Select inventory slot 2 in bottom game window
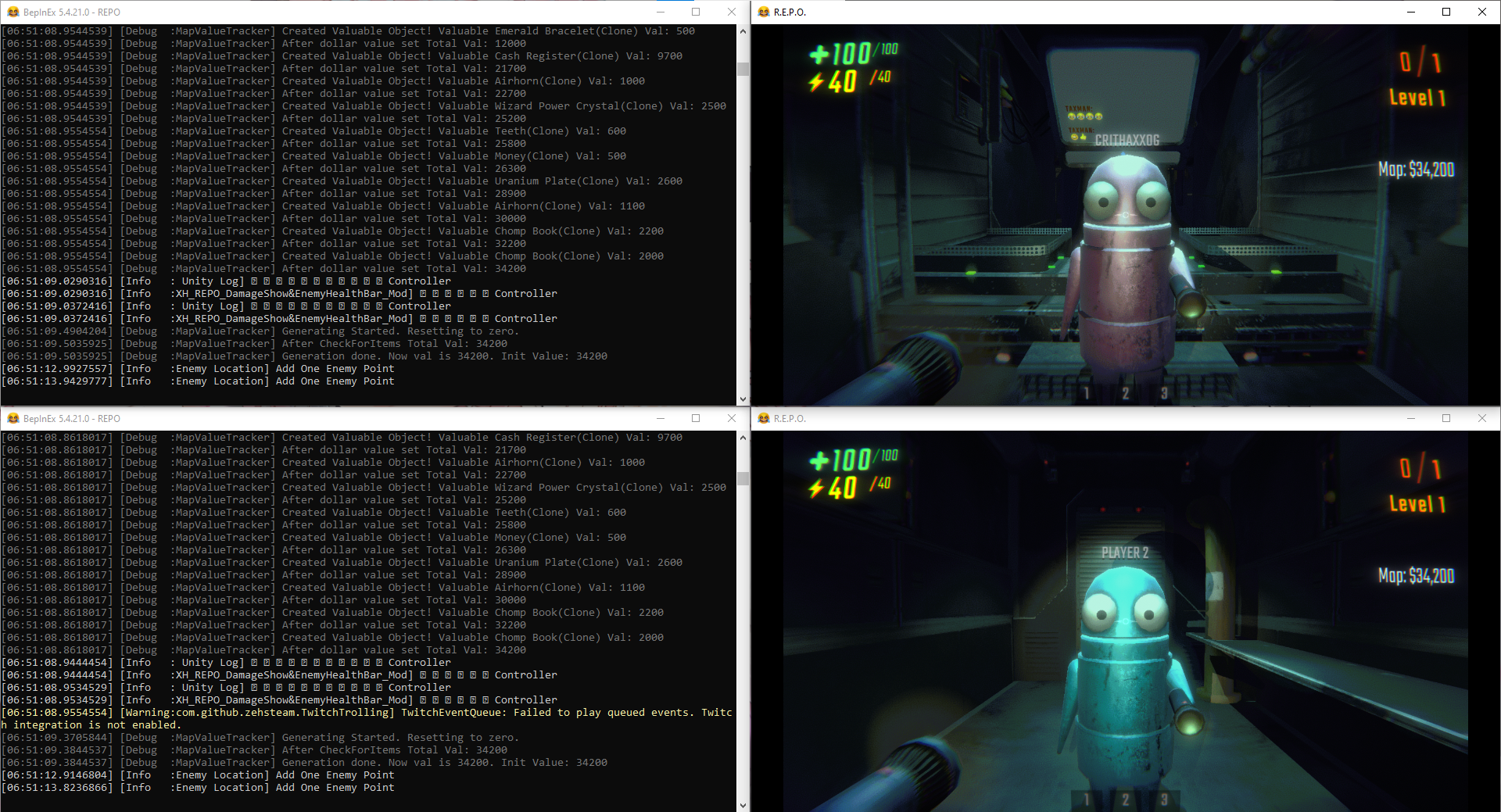The width and height of the screenshot is (1501, 812). pyautogui.click(x=1125, y=799)
